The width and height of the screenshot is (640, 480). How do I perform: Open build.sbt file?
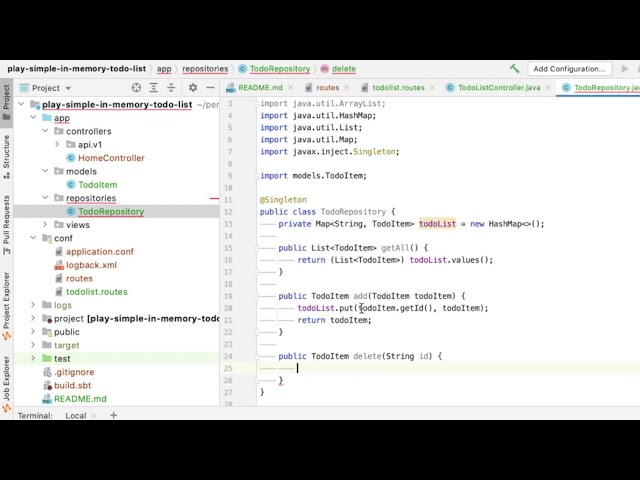coord(73,385)
